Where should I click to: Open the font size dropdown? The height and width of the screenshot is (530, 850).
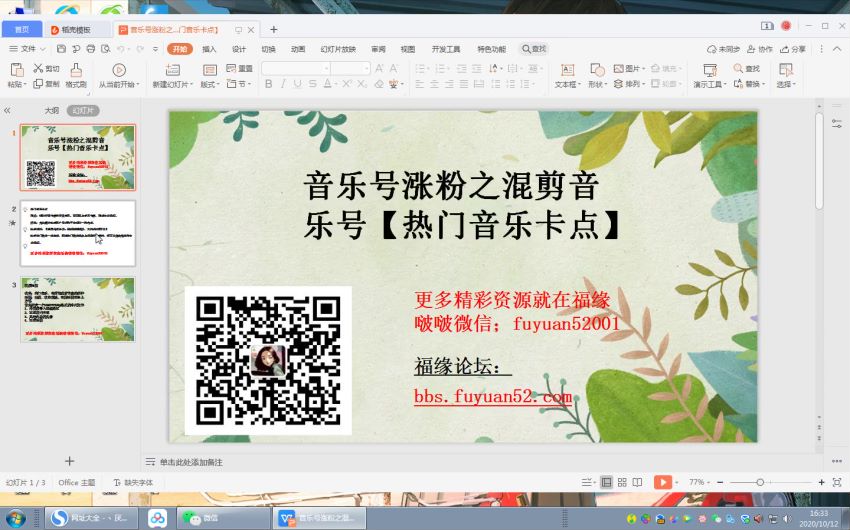(367, 68)
